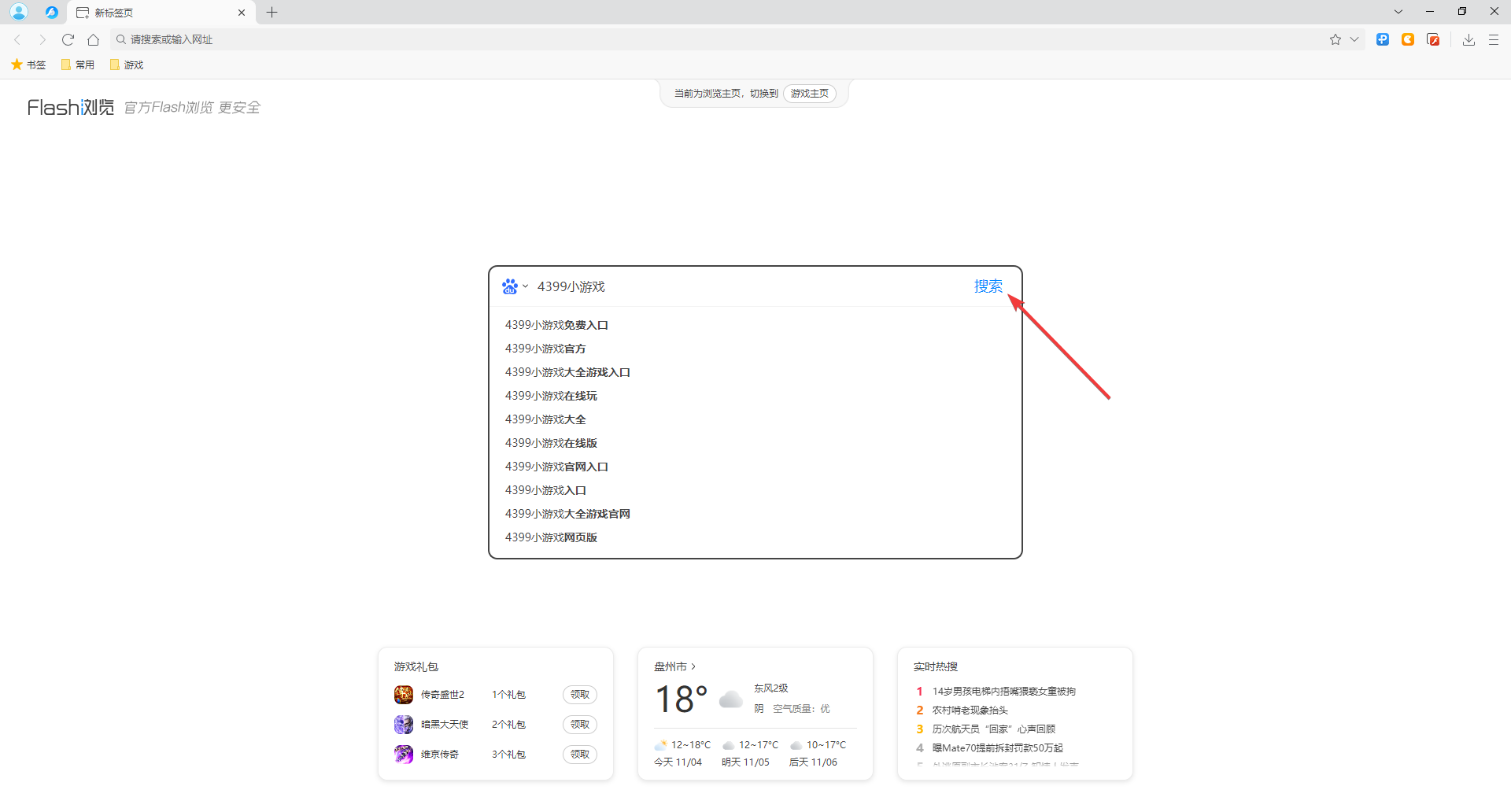
Task: Click the blue P extension icon
Action: (x=1383, y=39)
